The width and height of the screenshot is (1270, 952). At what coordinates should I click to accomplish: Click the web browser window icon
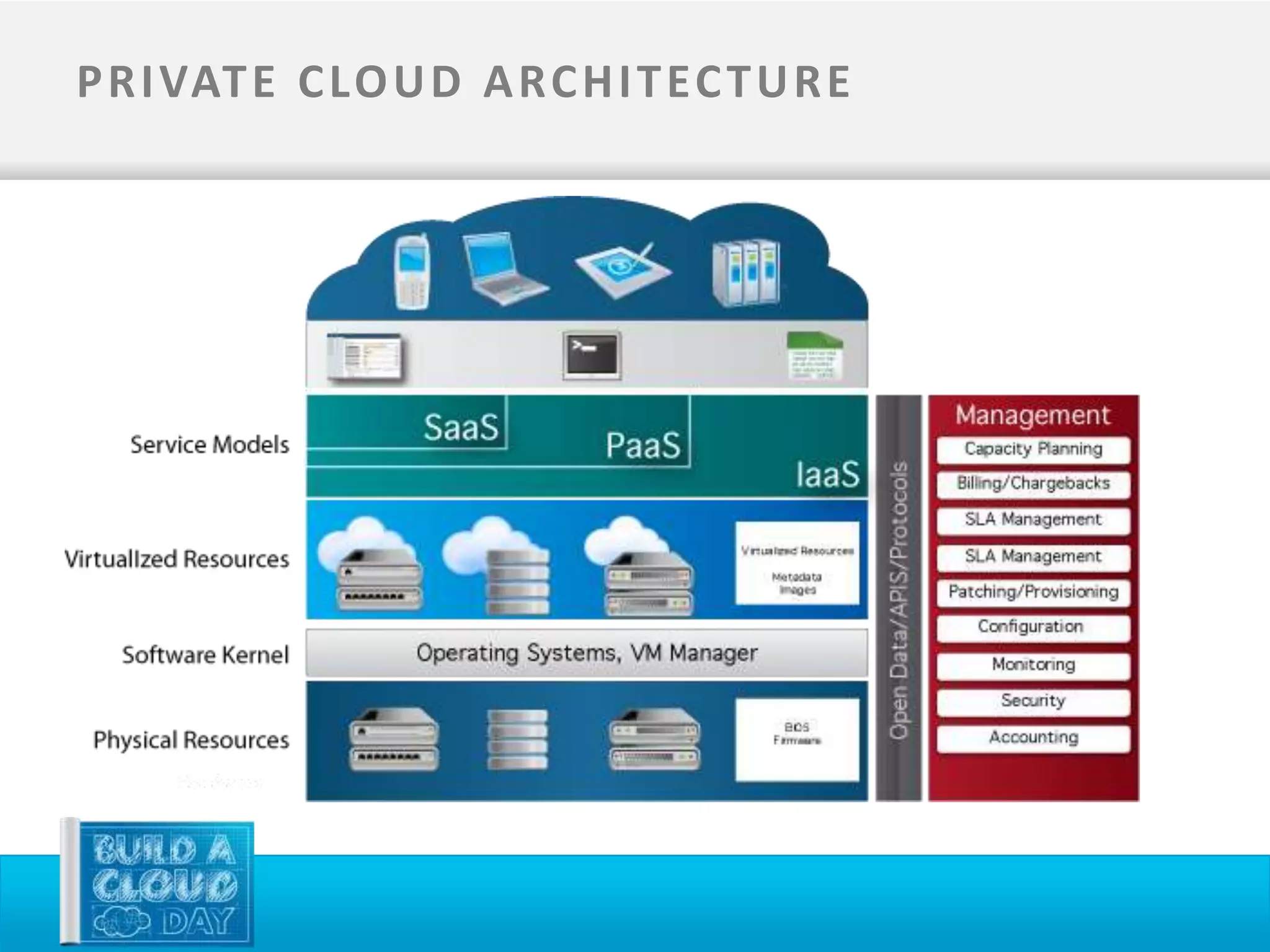click(365, 356)
